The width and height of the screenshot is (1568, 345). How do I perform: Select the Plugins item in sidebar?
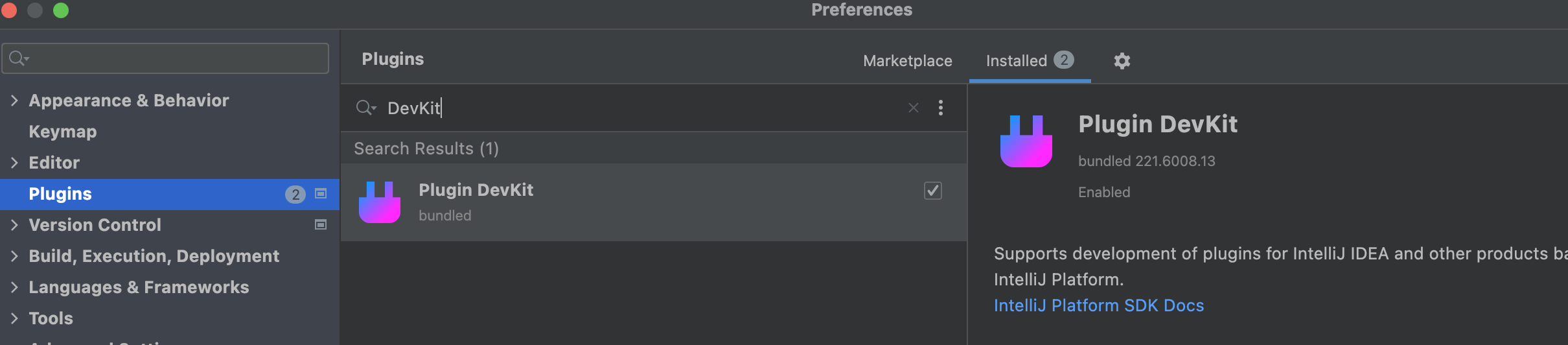point(60,194)
